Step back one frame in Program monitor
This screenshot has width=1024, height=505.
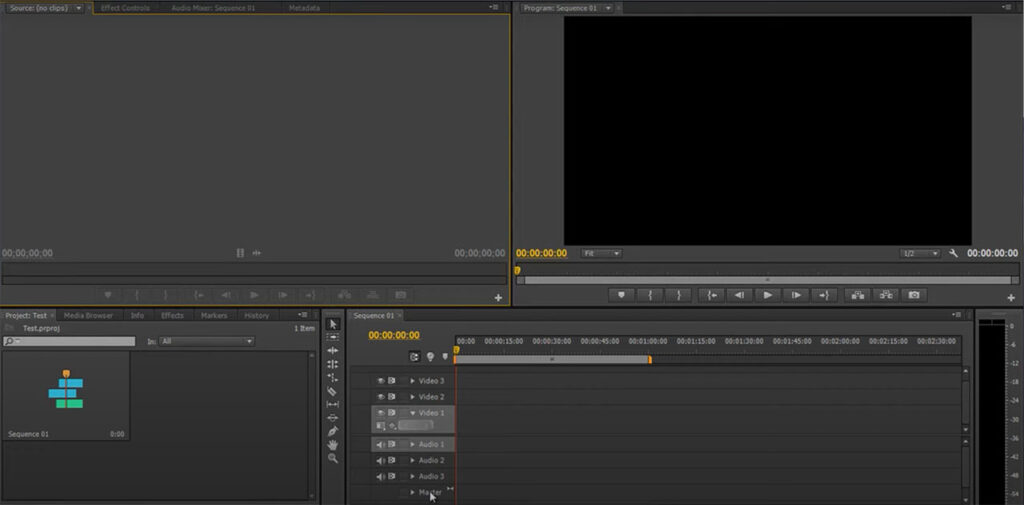click(x=739, y=295)
